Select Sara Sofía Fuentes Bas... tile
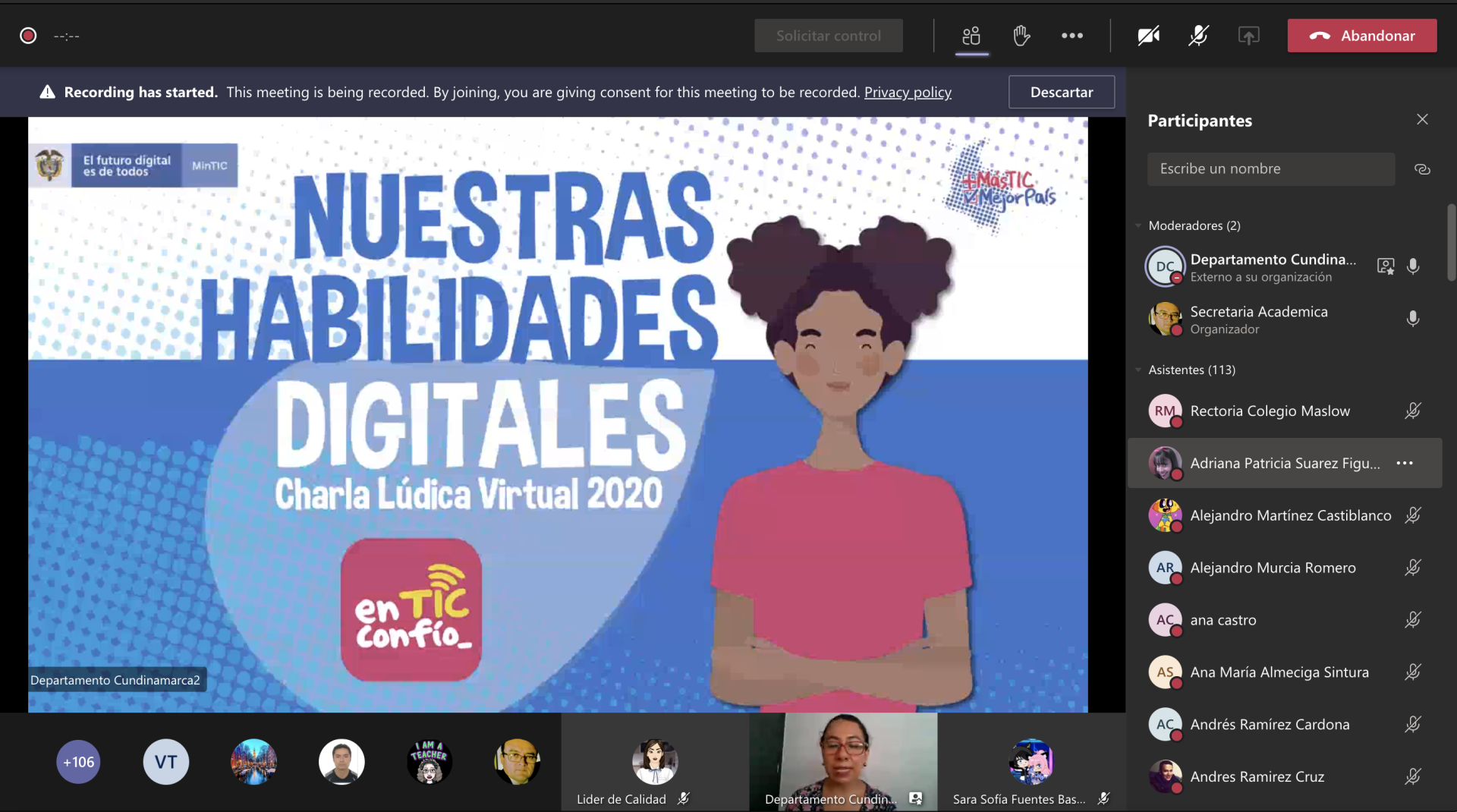Screen dimensions: 1457x812 tap(1031, 762)
